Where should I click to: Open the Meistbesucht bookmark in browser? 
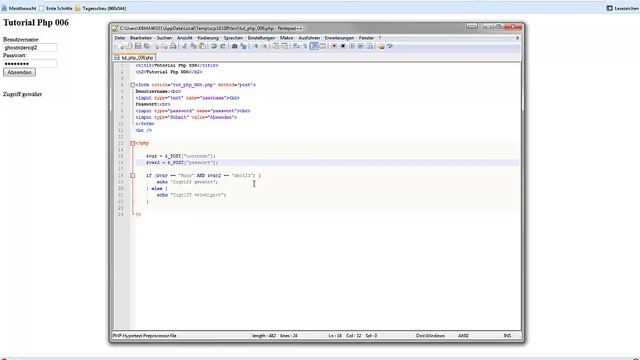coord(19,8)
